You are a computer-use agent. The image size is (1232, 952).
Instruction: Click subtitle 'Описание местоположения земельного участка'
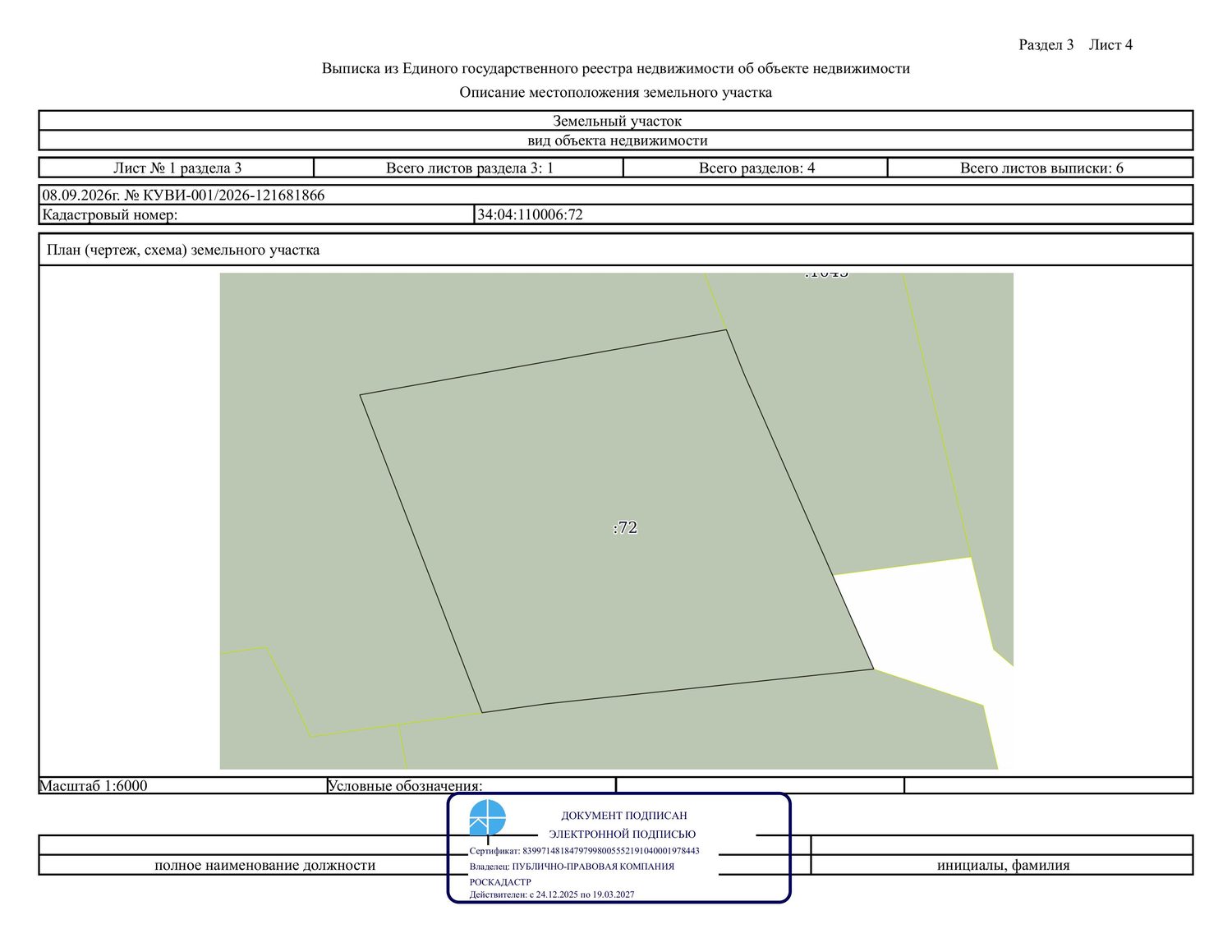616,93
